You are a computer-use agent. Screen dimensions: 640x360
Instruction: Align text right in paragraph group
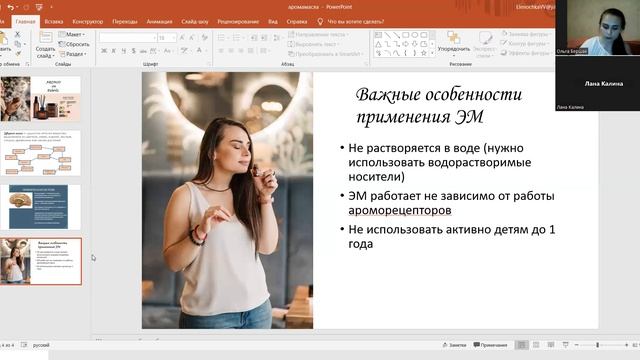(241, 51)
